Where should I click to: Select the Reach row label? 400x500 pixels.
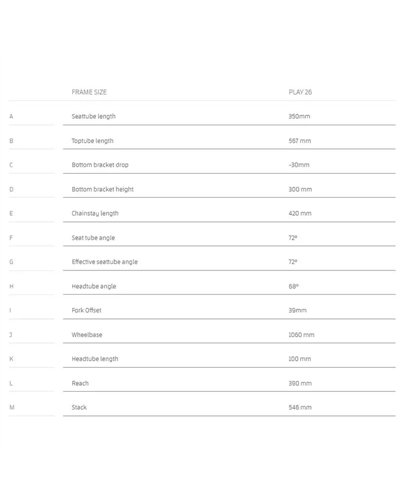80,383
